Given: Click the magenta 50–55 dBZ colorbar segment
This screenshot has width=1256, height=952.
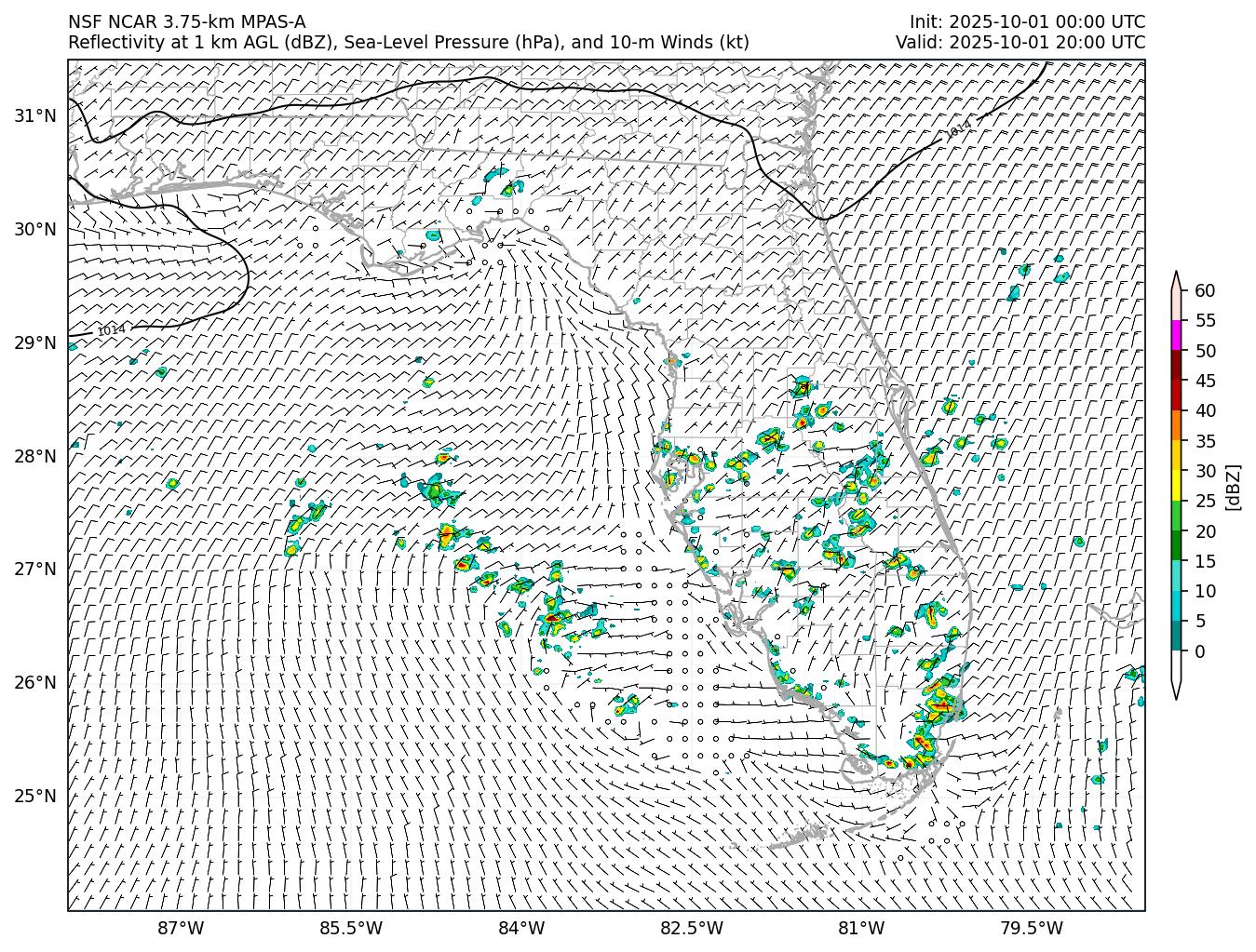Looking at the screenshot, I should click(1176, 335).
